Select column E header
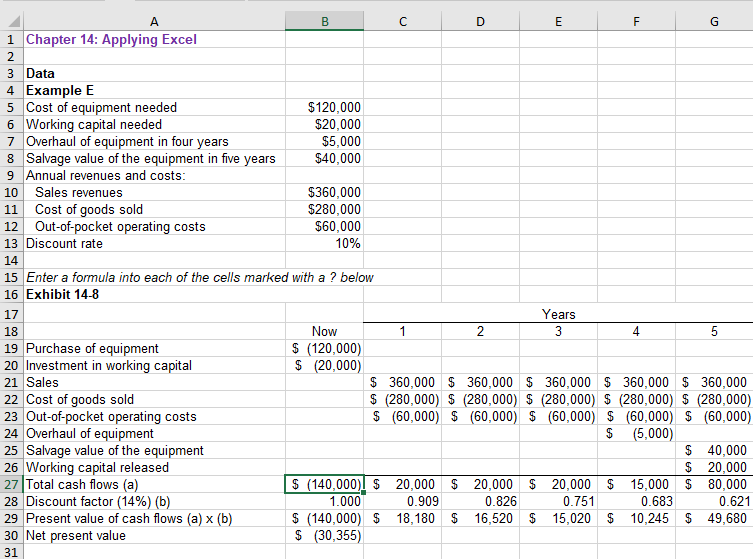The width and height of the screenshot is (753, 559). click(559, 22)
